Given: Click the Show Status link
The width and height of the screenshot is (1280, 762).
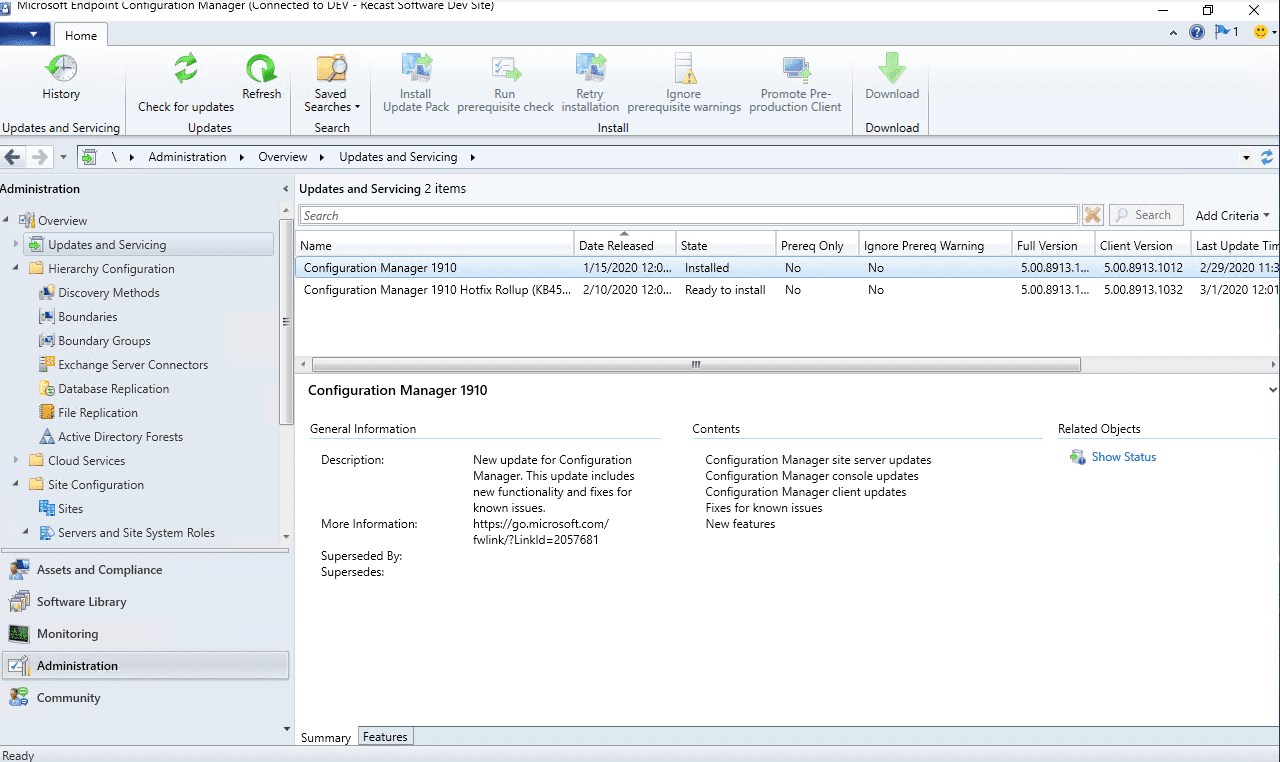Looking at the screenshot, I should [x=1123, y=457].
